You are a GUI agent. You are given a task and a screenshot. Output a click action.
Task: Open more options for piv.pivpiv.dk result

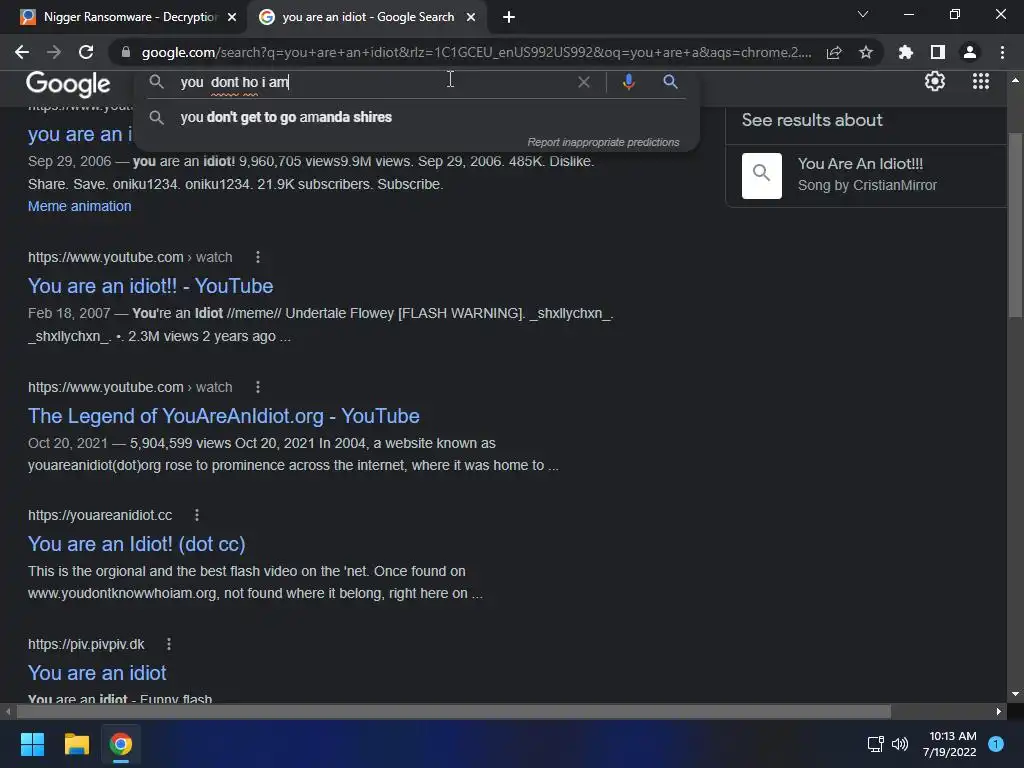coord(169,645)
